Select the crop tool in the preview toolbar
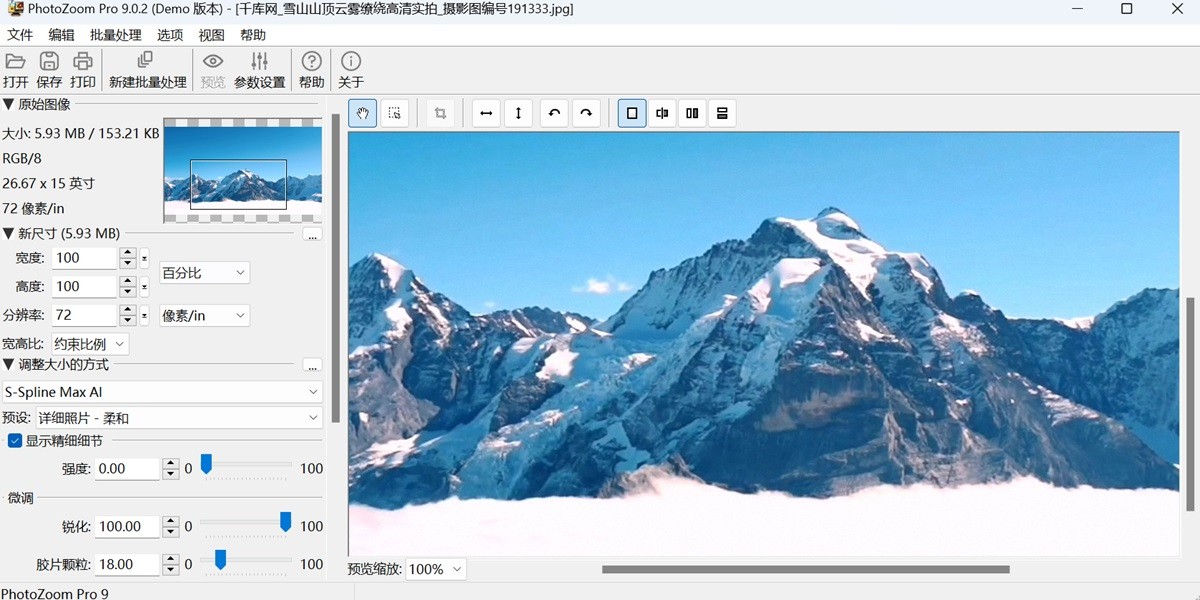Screen dimensions: 1200x600 tap(441, 113)
